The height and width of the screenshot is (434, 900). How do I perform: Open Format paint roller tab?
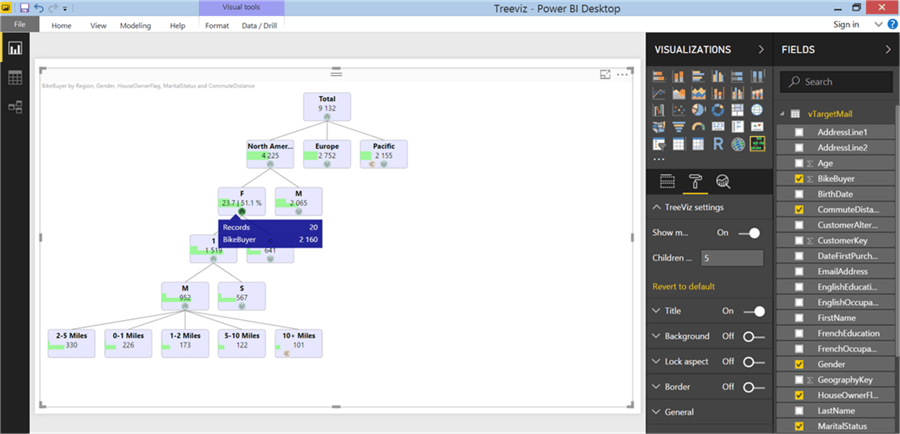click(x=695, y=182)
